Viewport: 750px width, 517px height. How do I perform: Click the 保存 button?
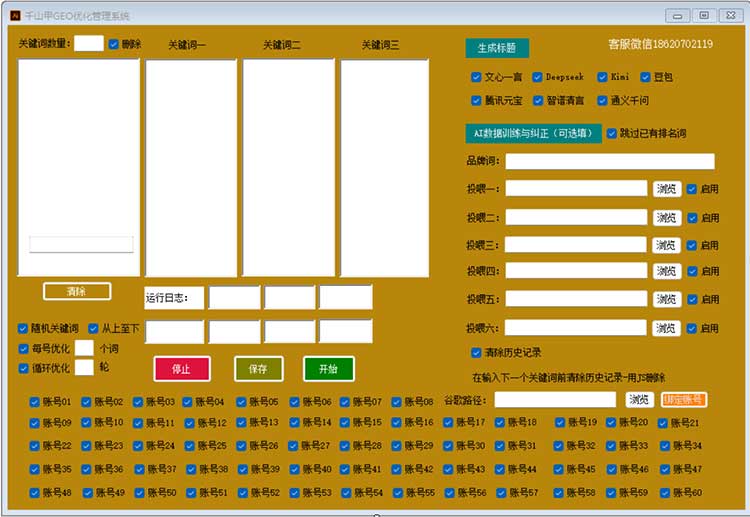click(x=258, y=369)
